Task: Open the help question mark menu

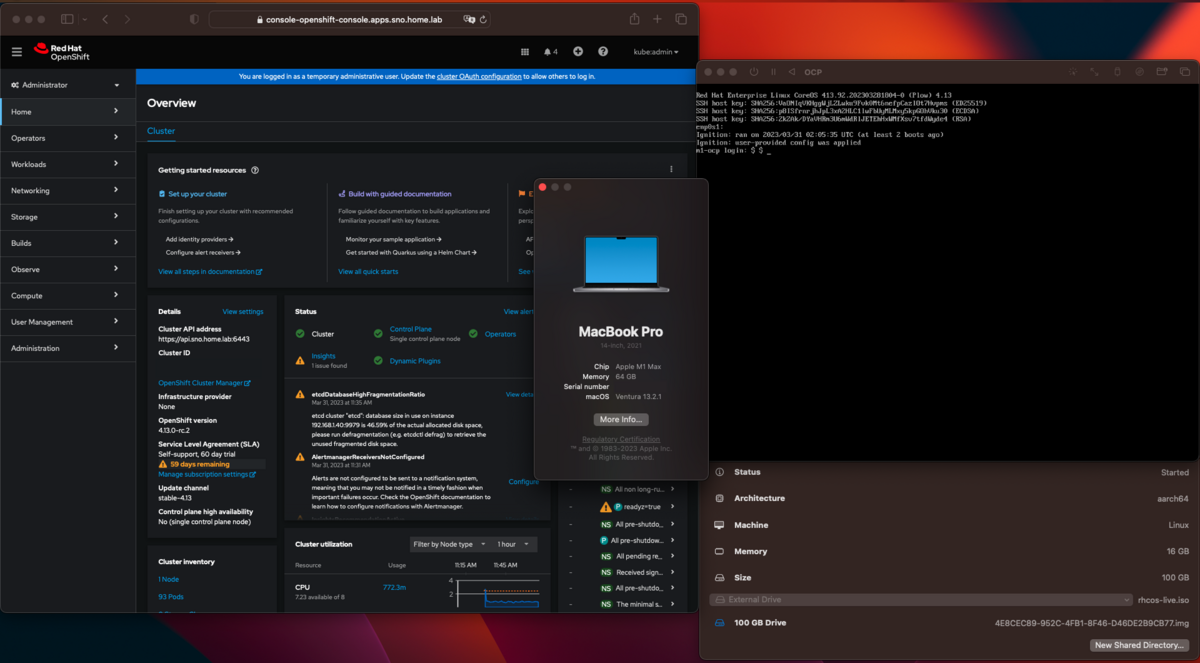Action: (603, 52)
